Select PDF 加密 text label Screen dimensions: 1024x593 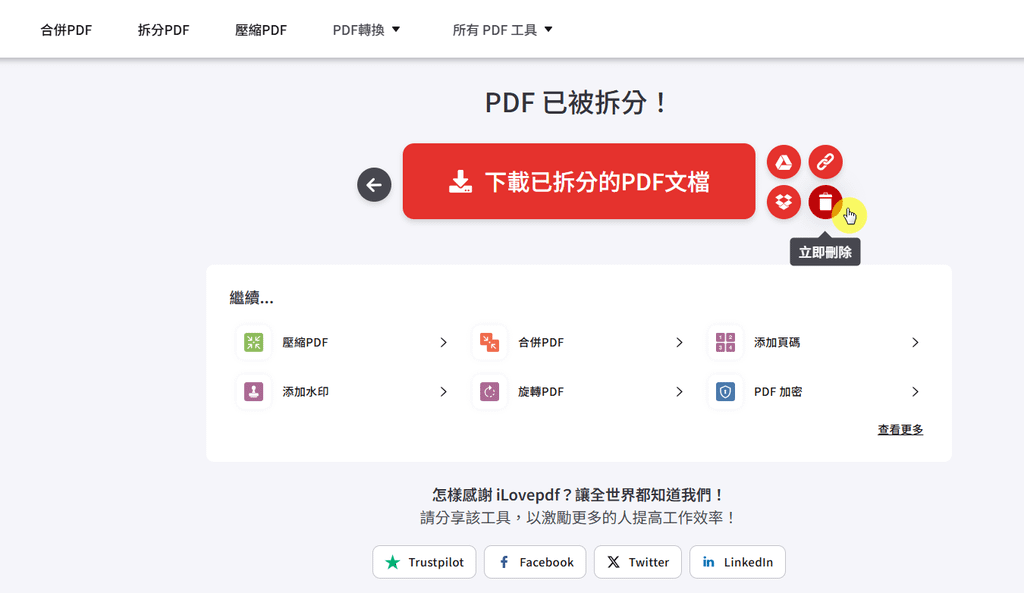[x=778, y=392]
